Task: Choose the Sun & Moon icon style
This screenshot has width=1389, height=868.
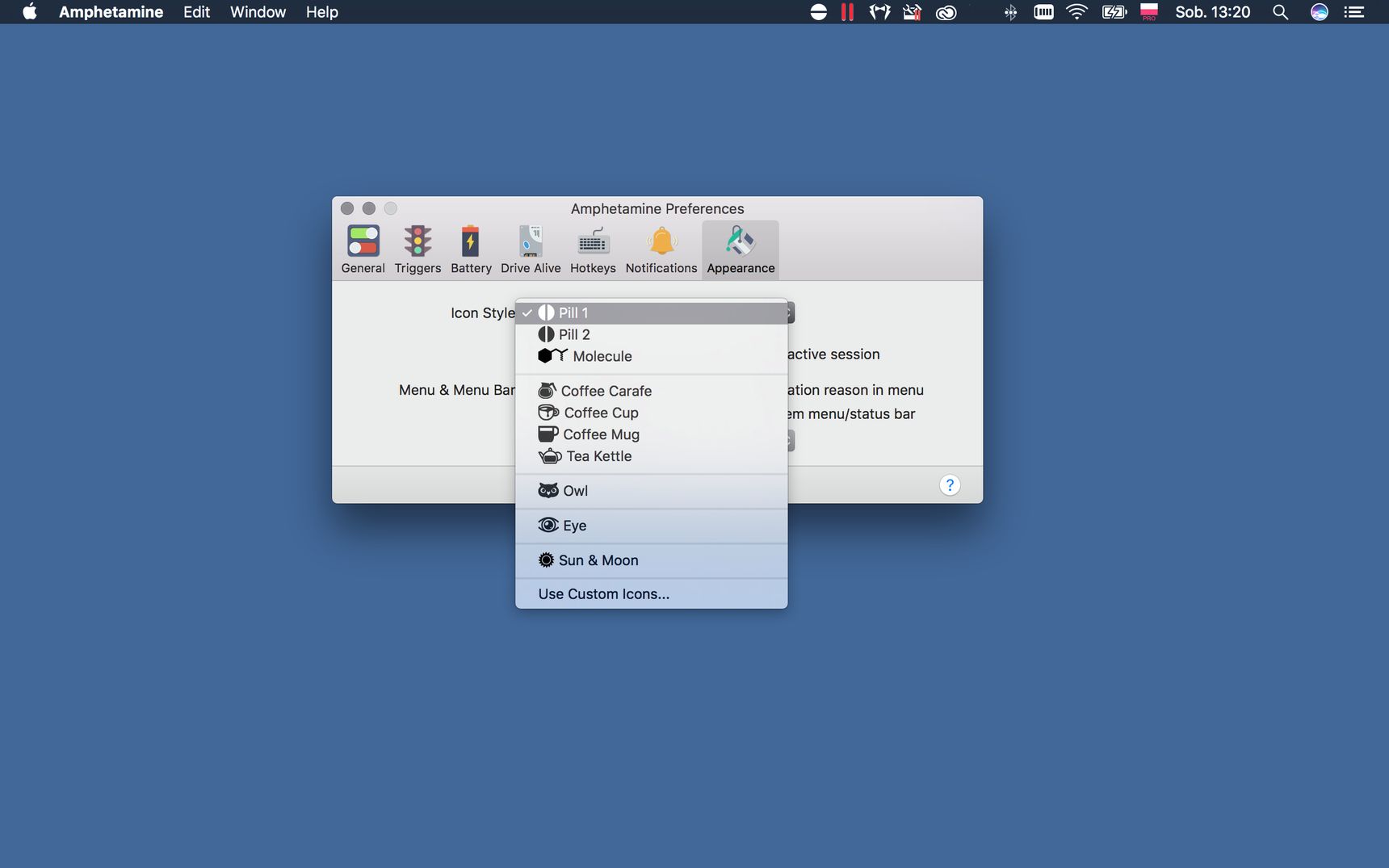Action: [x=651, y=560]
